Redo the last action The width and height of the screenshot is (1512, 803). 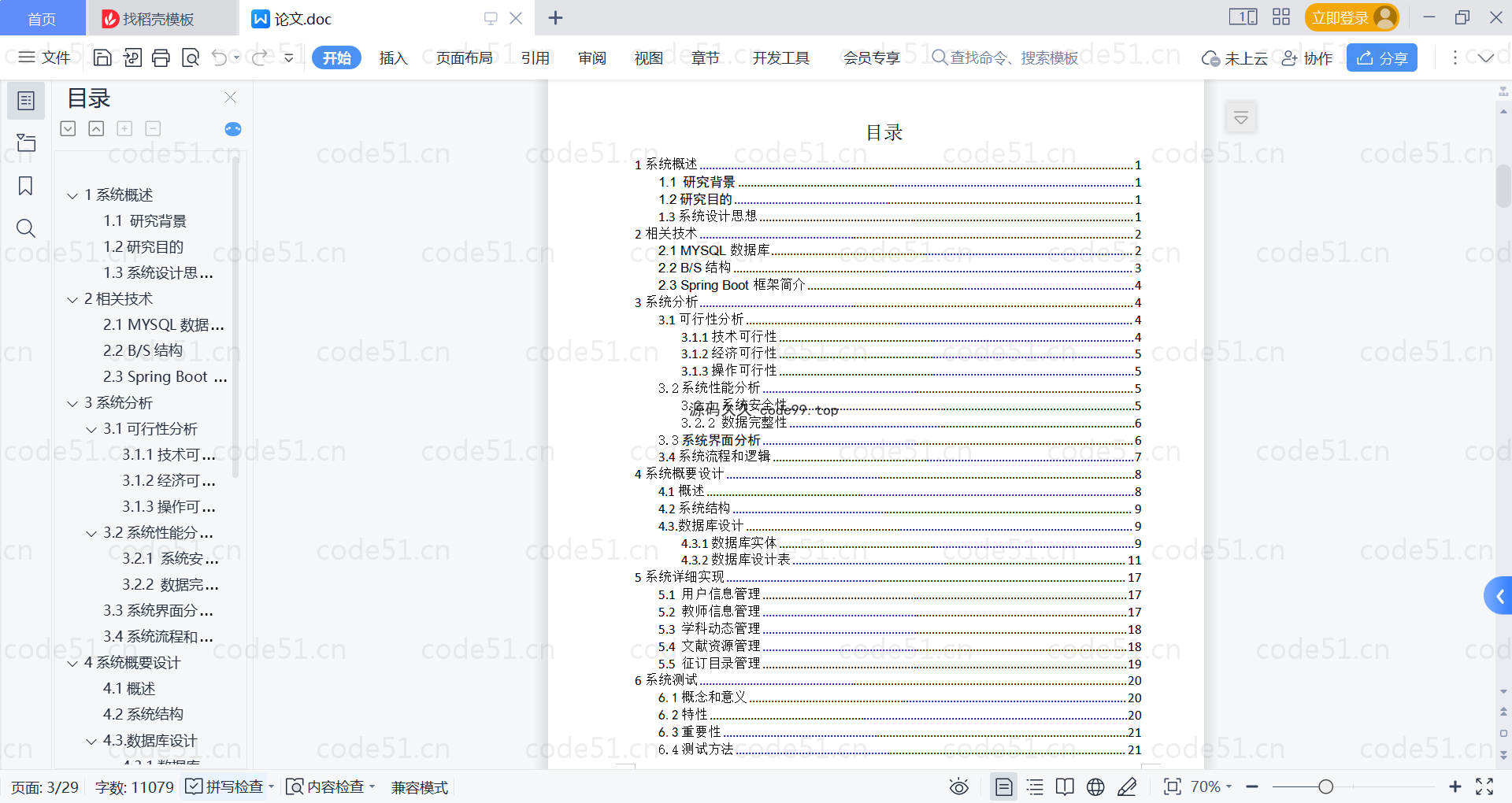point(260,57)
